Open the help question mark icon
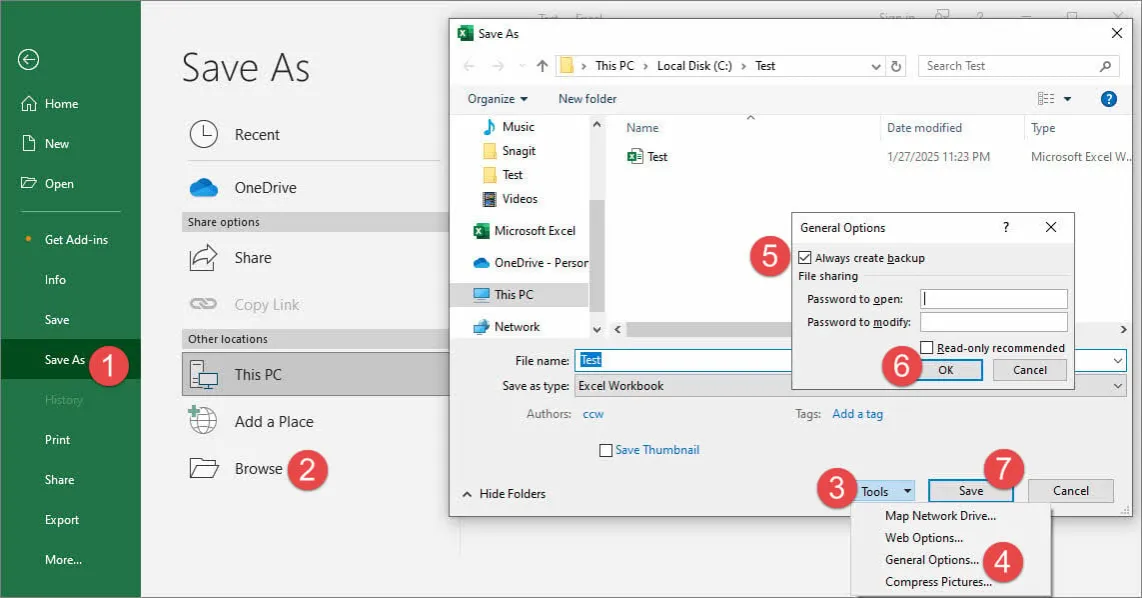This screenshot has width=1142, height=598. point(1108,99)
